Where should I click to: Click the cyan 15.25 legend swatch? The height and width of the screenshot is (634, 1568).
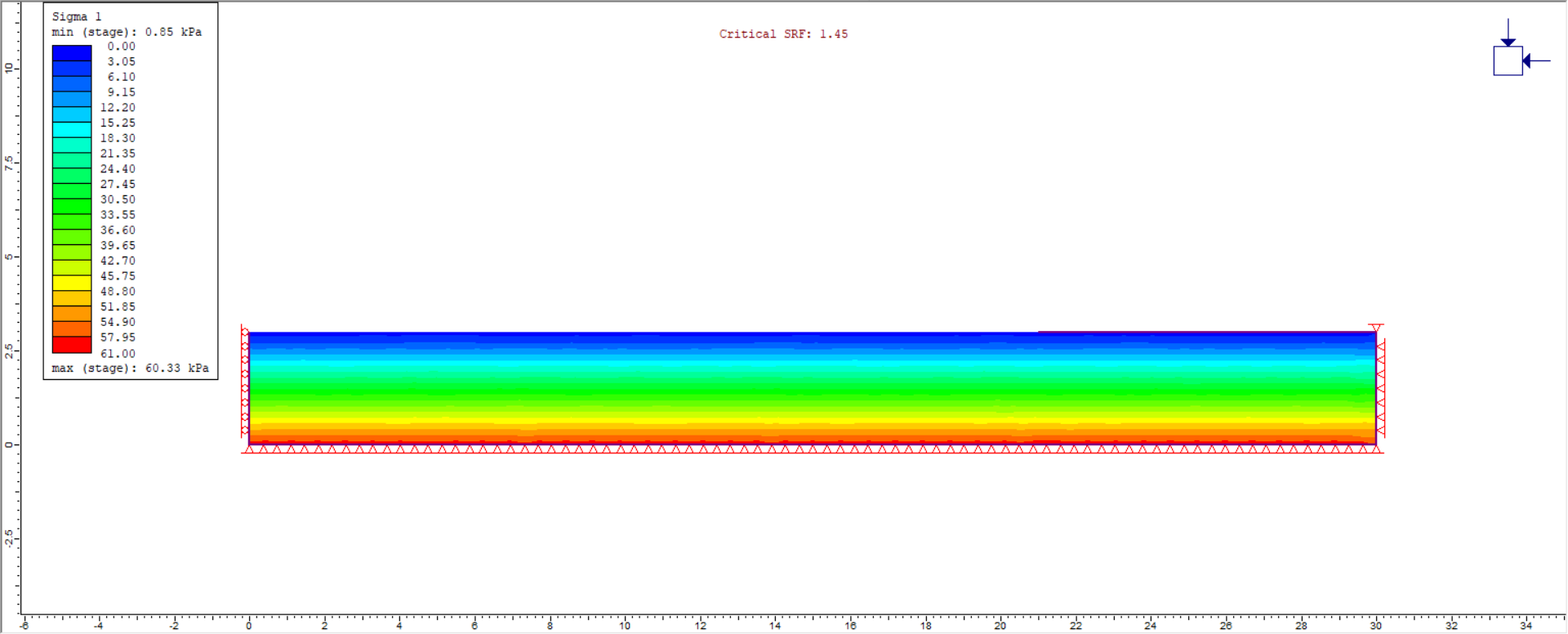click(72, 130)
